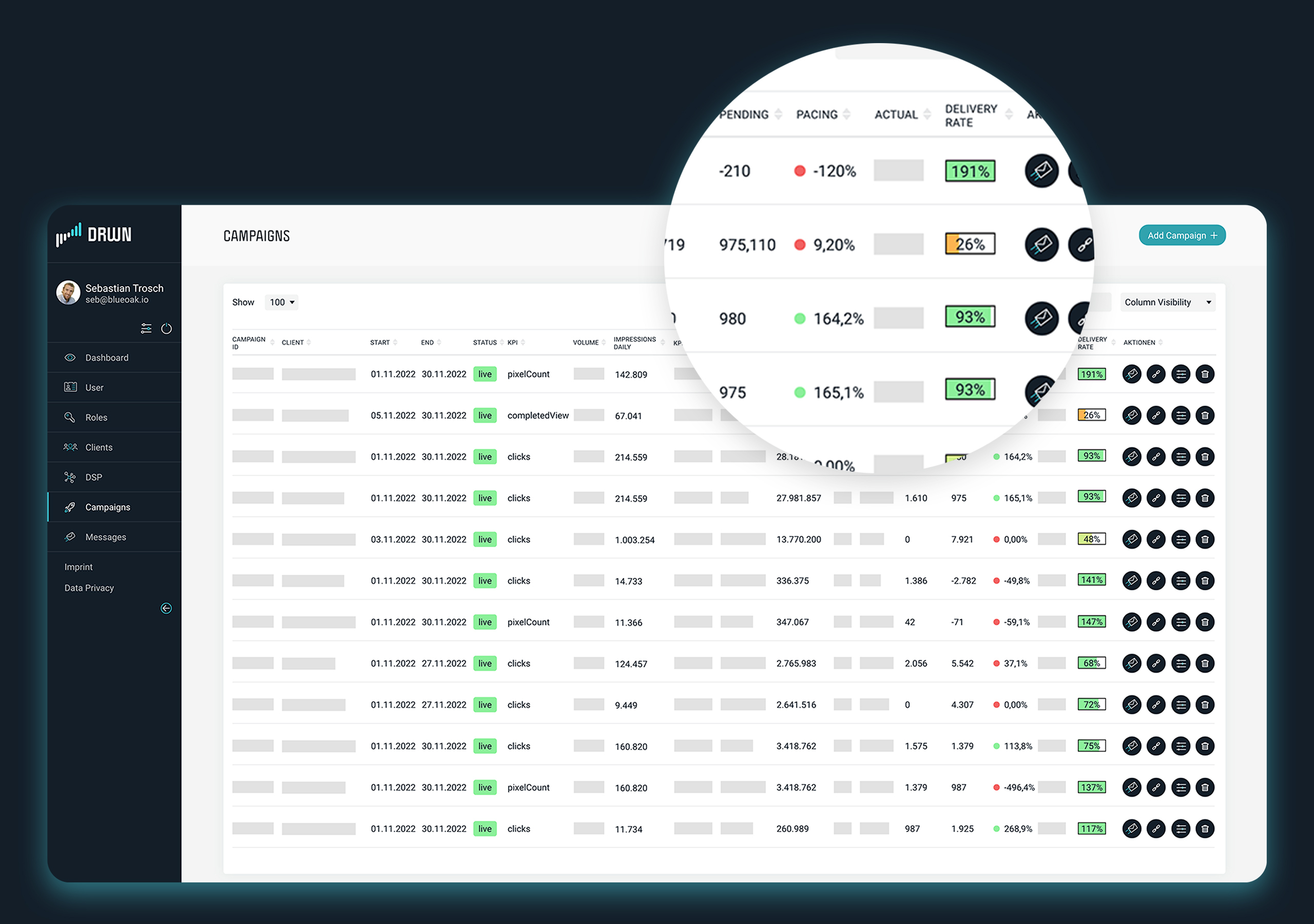Screen dimensions: 1314x924
Task: Click the 26% delivery rate progress bar
Action: tap(1091, 415)
